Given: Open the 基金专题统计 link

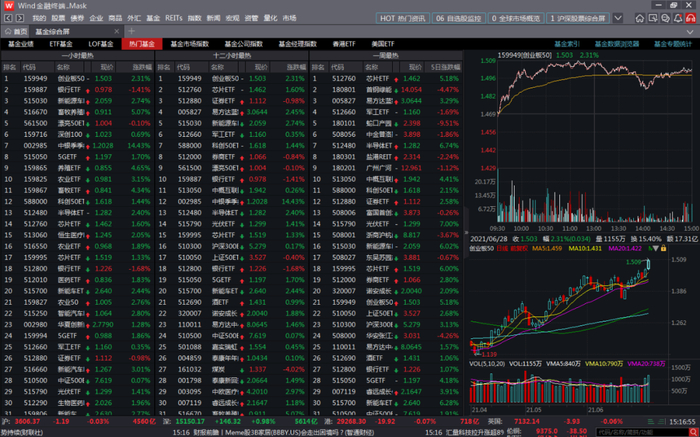Looking at the screenshot, I should pos(673,44).
